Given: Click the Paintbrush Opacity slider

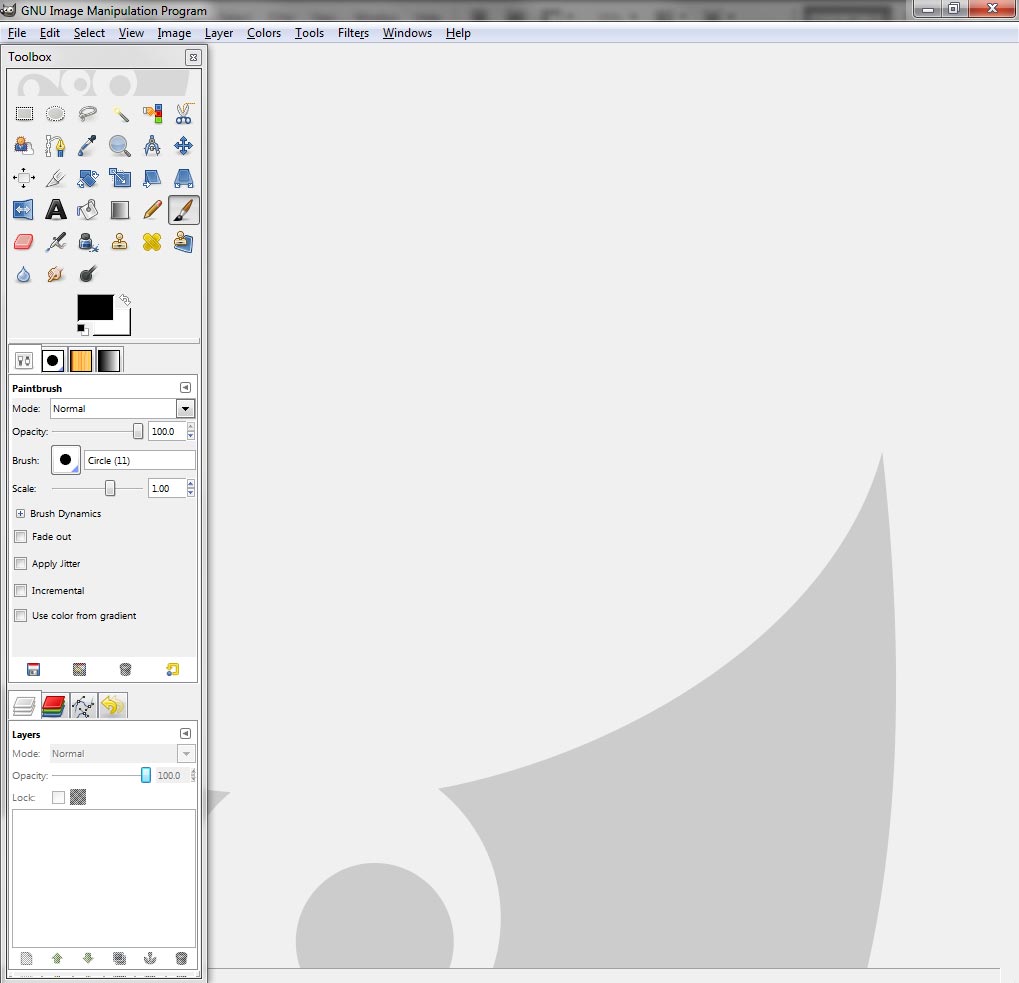Looking at the screenshot, I should coord(97,431).
